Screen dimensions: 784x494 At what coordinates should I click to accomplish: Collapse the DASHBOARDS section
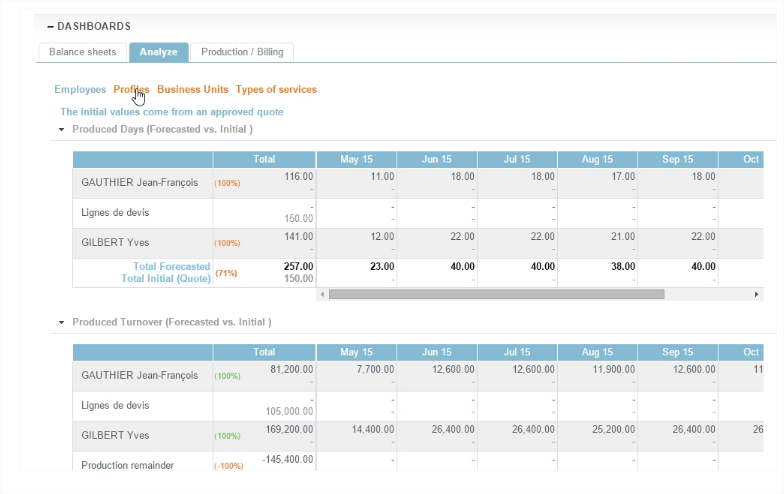pyautogui.click(x=50, y=26)
